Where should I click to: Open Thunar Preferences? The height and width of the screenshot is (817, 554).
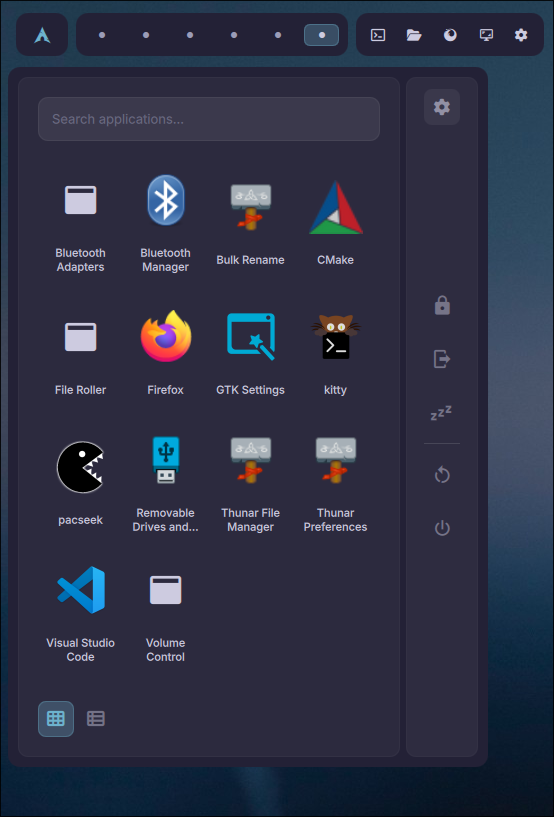(x=335, y=485)
